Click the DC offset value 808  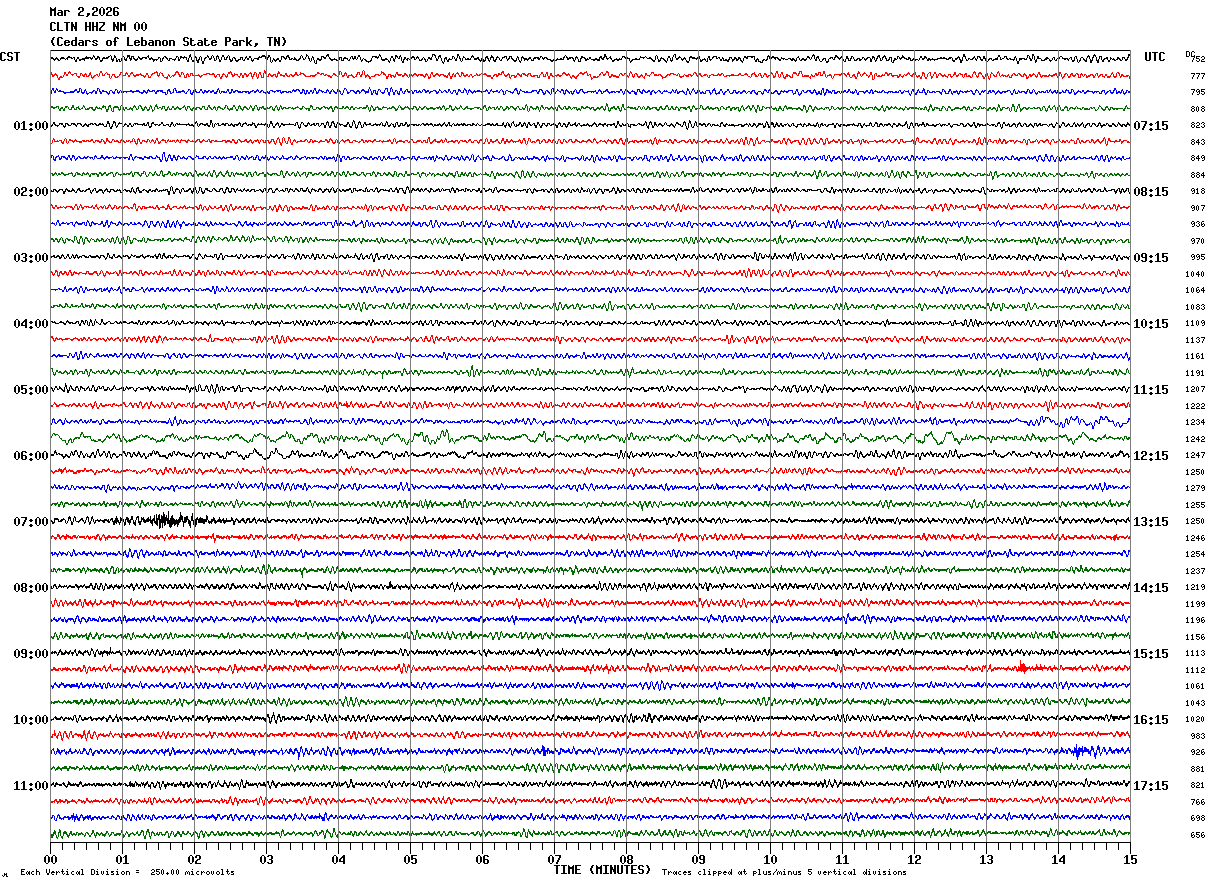click(1198, 109)
